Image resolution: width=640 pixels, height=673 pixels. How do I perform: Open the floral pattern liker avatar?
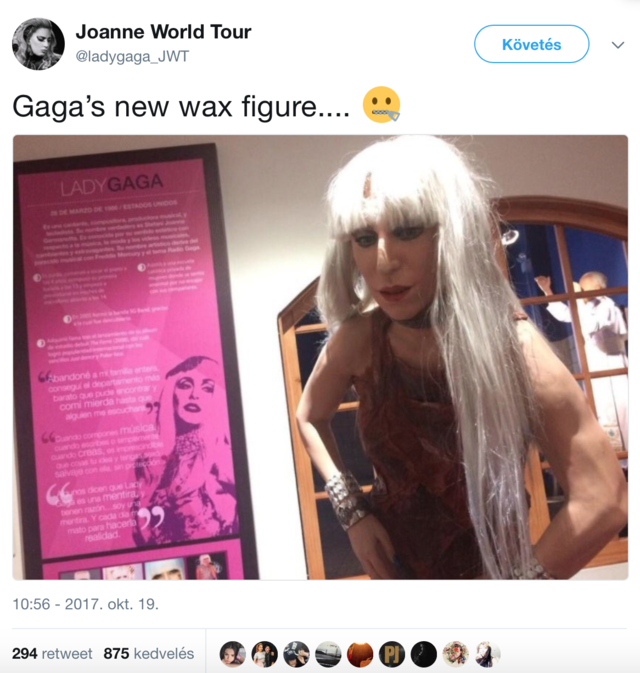coord(456,654)
